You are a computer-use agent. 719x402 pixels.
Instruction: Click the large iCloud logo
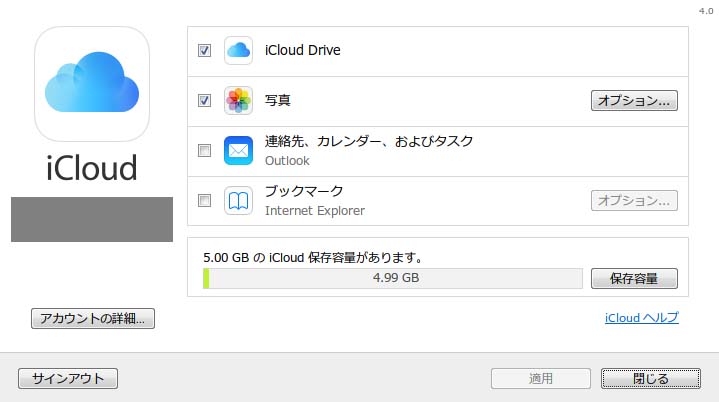point(92,84)
